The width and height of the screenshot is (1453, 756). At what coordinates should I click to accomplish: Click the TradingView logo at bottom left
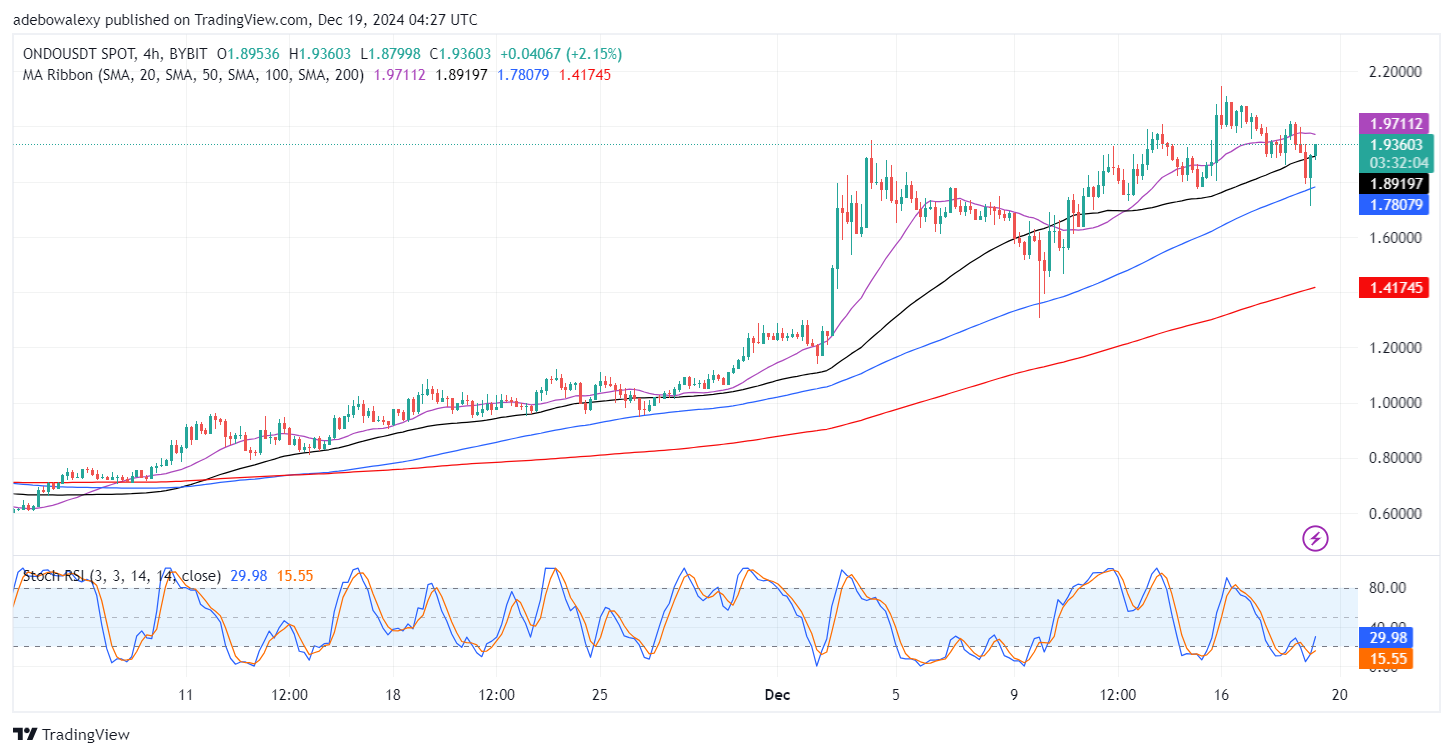pos(71,734)
